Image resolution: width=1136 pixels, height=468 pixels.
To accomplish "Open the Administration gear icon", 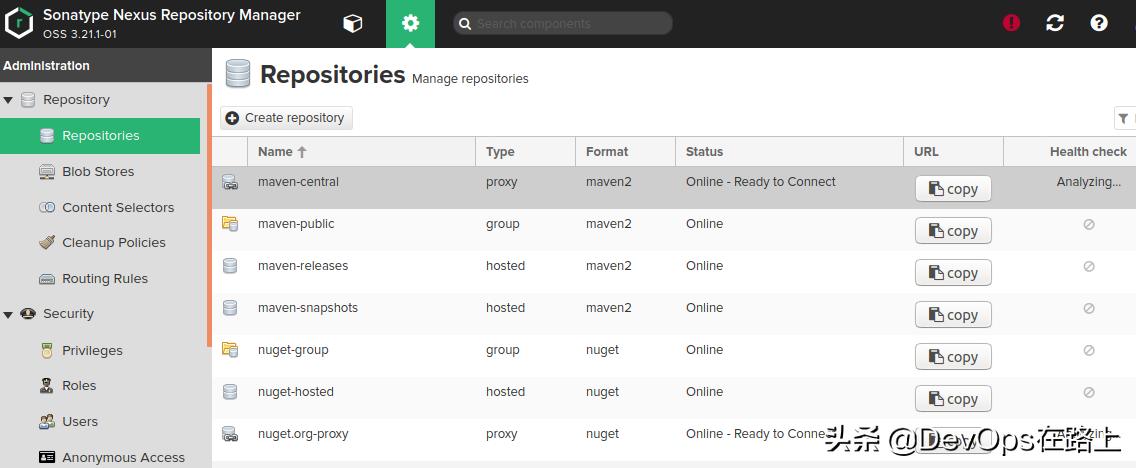I will [x=410, y=24].
